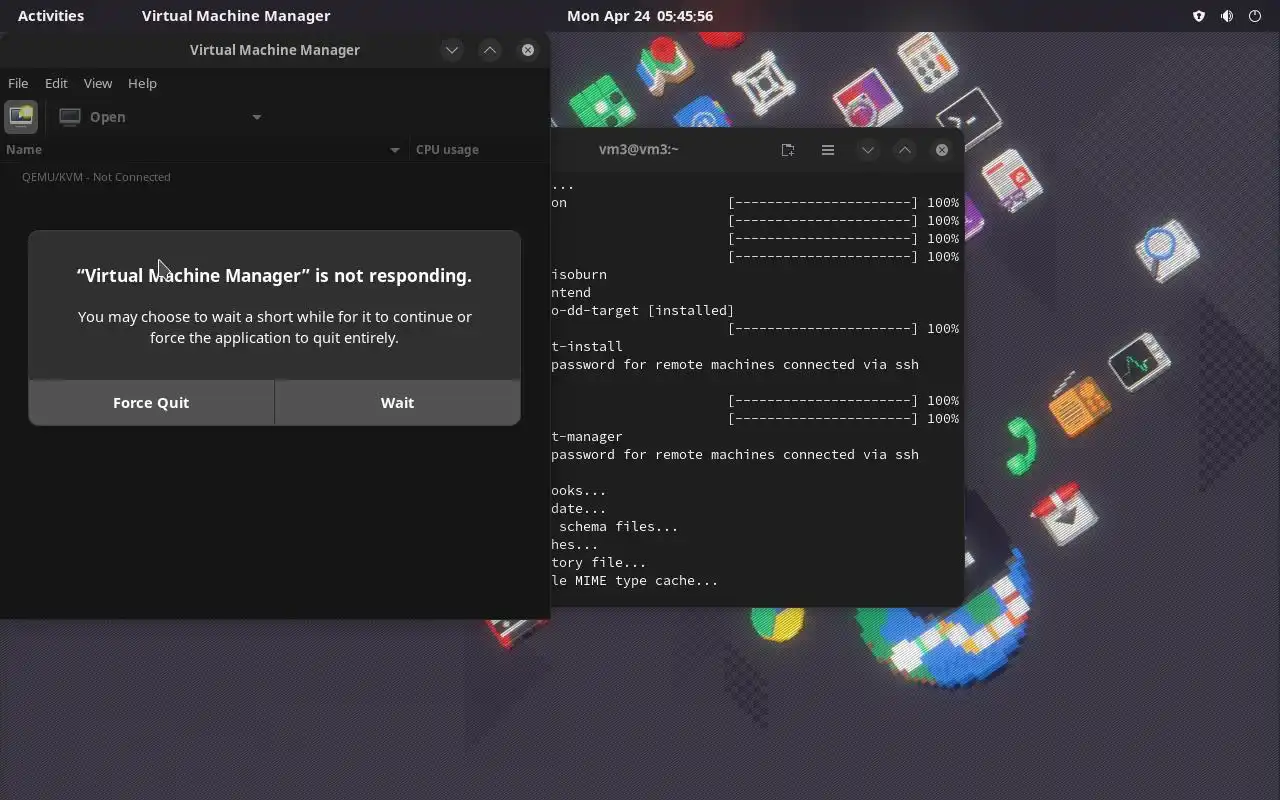
Task: Expand the toolbar dropdown arrow beside Open
Action: pos(257,117)
